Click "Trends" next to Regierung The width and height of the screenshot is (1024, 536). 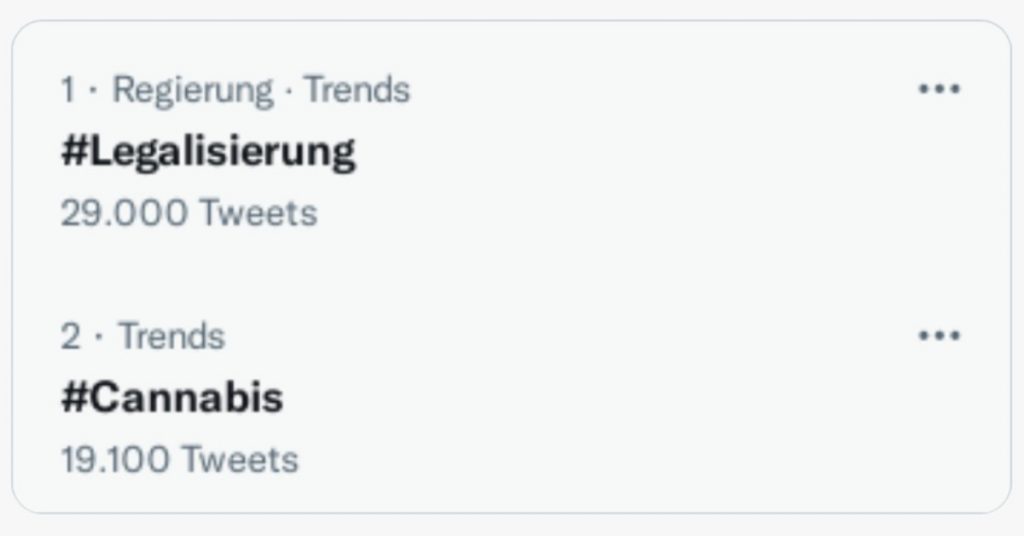[357, 90]
